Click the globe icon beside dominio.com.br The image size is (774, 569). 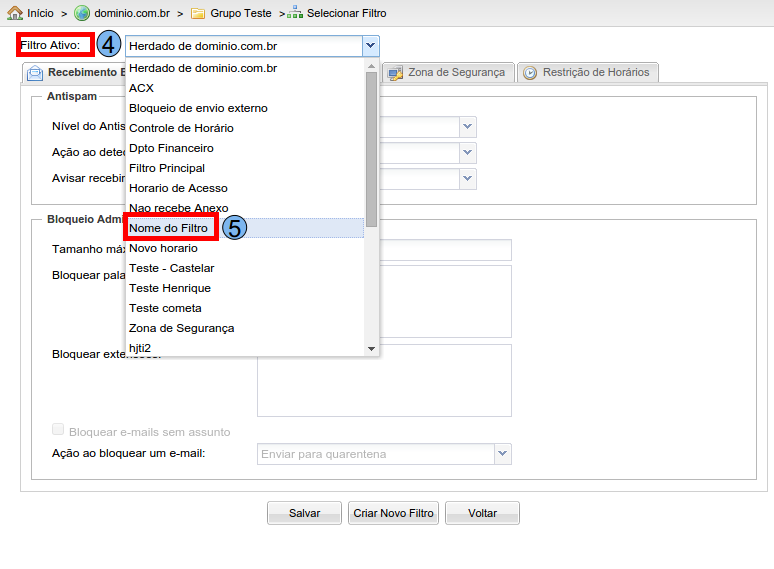(x=82, y=13)
